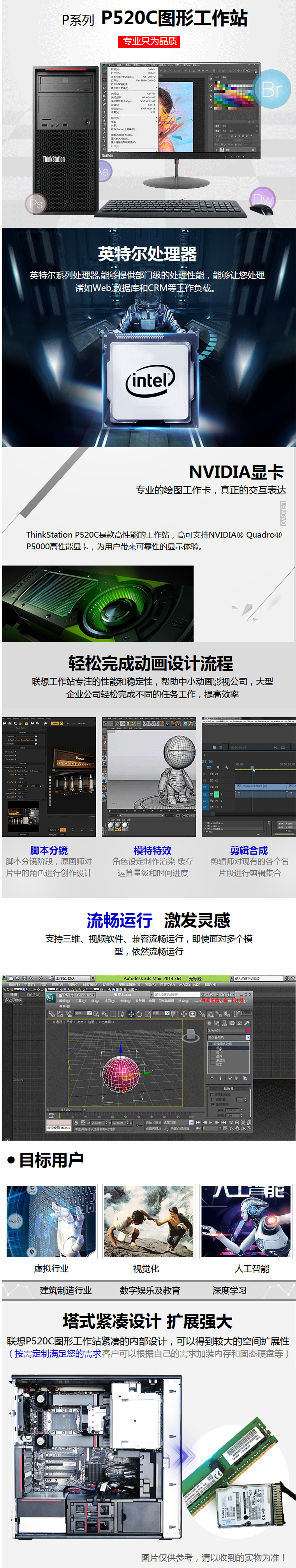296x1568 pixels.
Task: Click the red 专业只为品质 banner
Action: [149, 41]
